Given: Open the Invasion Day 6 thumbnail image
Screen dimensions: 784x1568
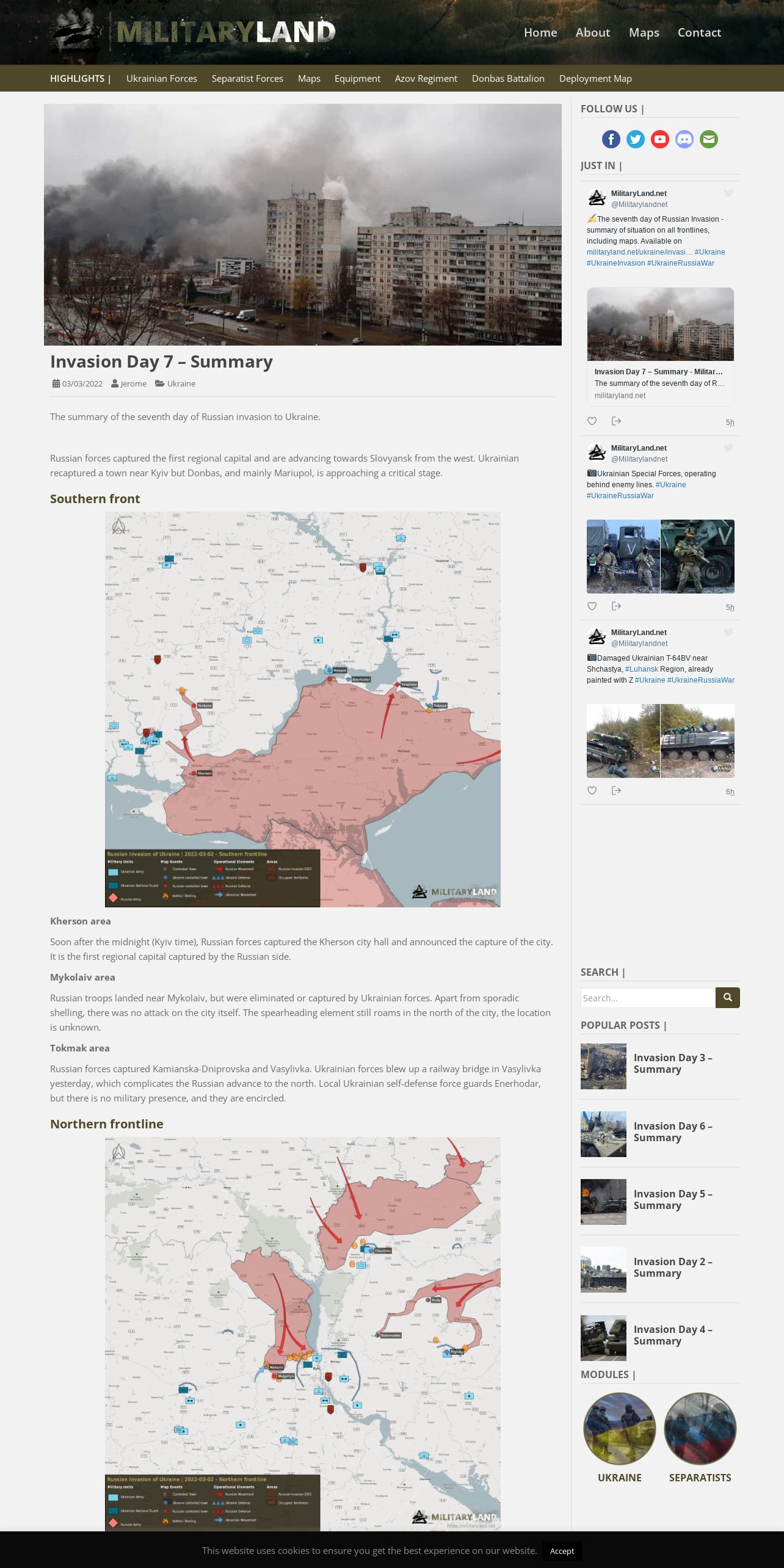Looking at the screenshot, I should click(x=603, y=1134).
